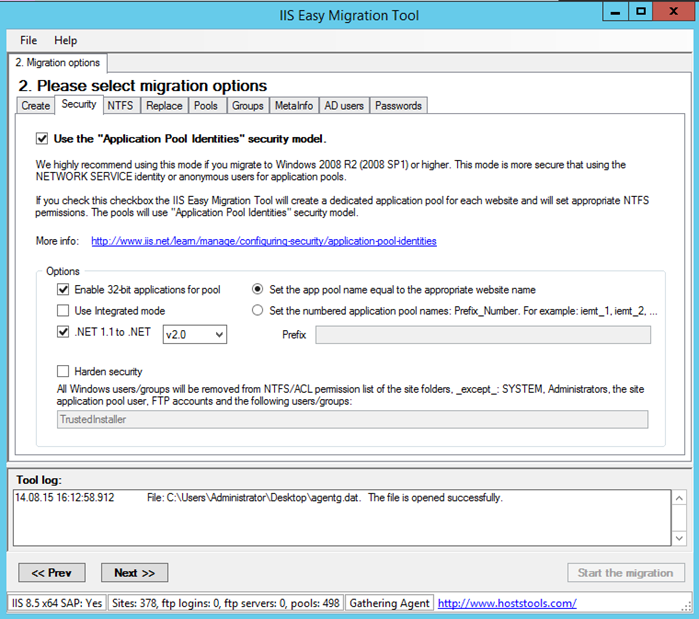Screen dimensions: 699x619
Task: Click the 'IIS 8.5 x64 SAP: Yes' status entry
Action: click(57, 603)
